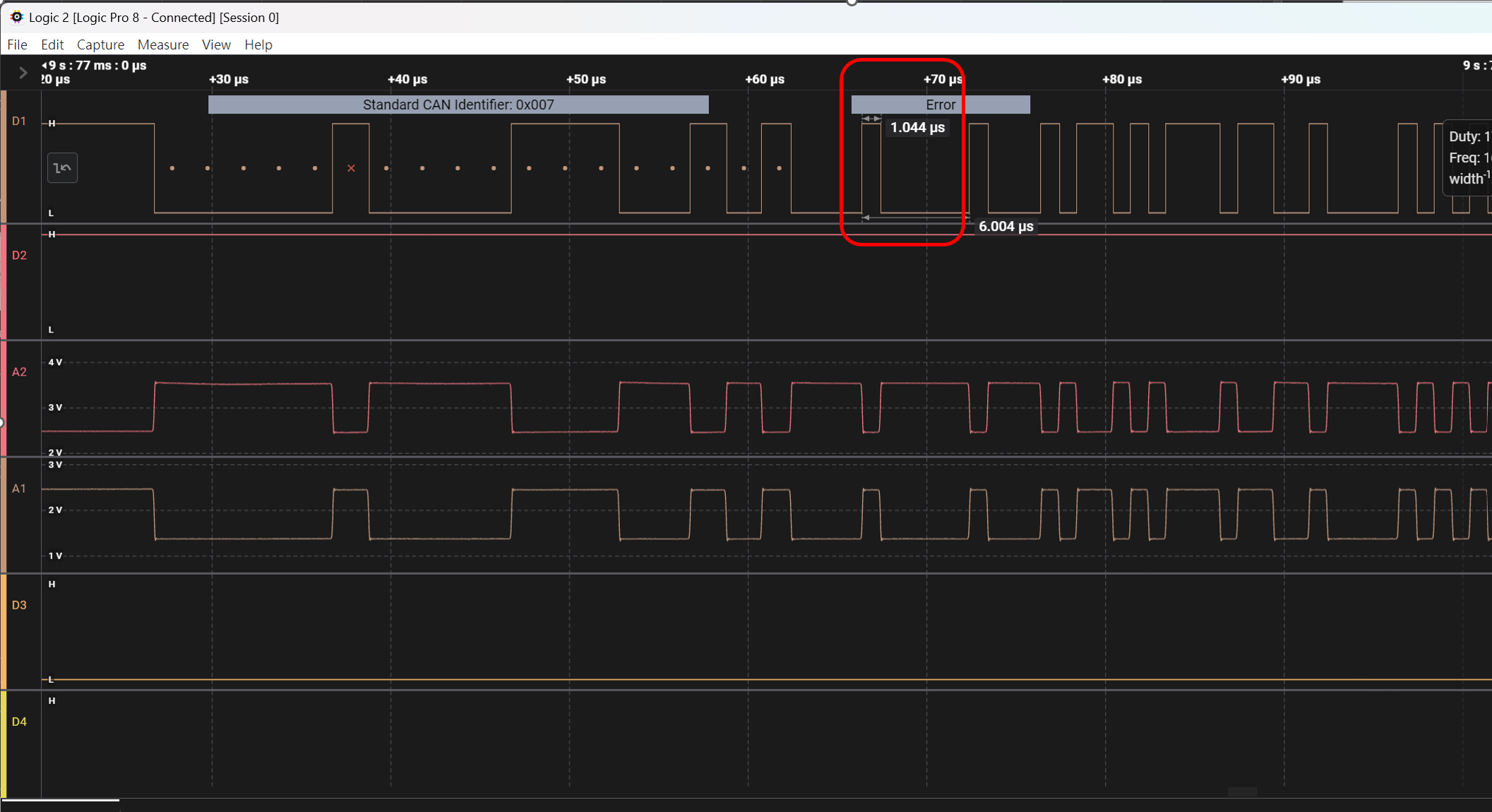This screenshot has width=1492, height=812.
Task: Click the D3 channel color strip
Action: [x=3, y=631]
